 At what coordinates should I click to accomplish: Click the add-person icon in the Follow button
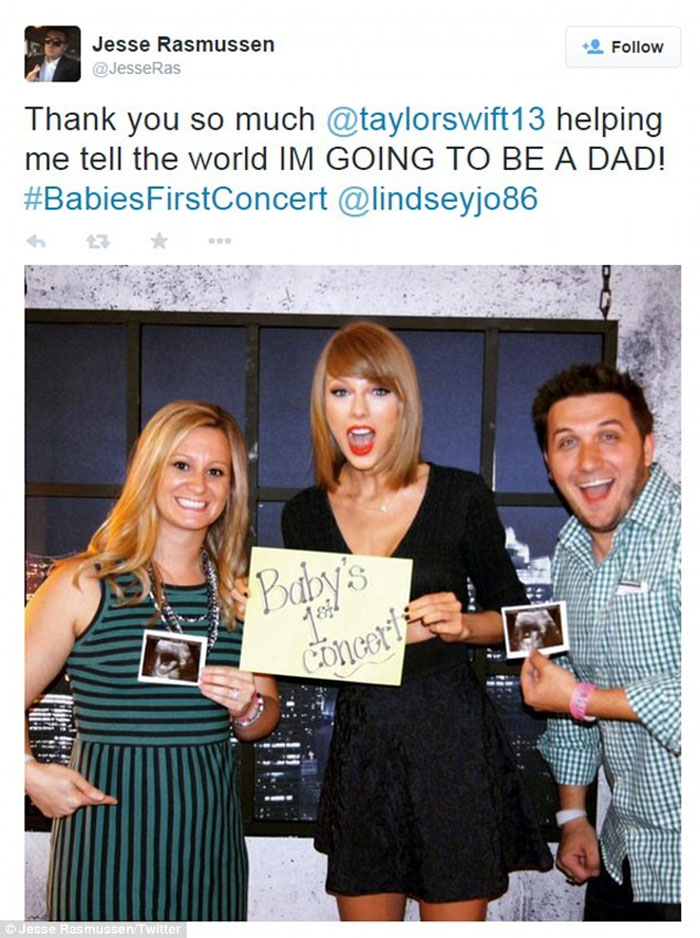tap(592, 47)
